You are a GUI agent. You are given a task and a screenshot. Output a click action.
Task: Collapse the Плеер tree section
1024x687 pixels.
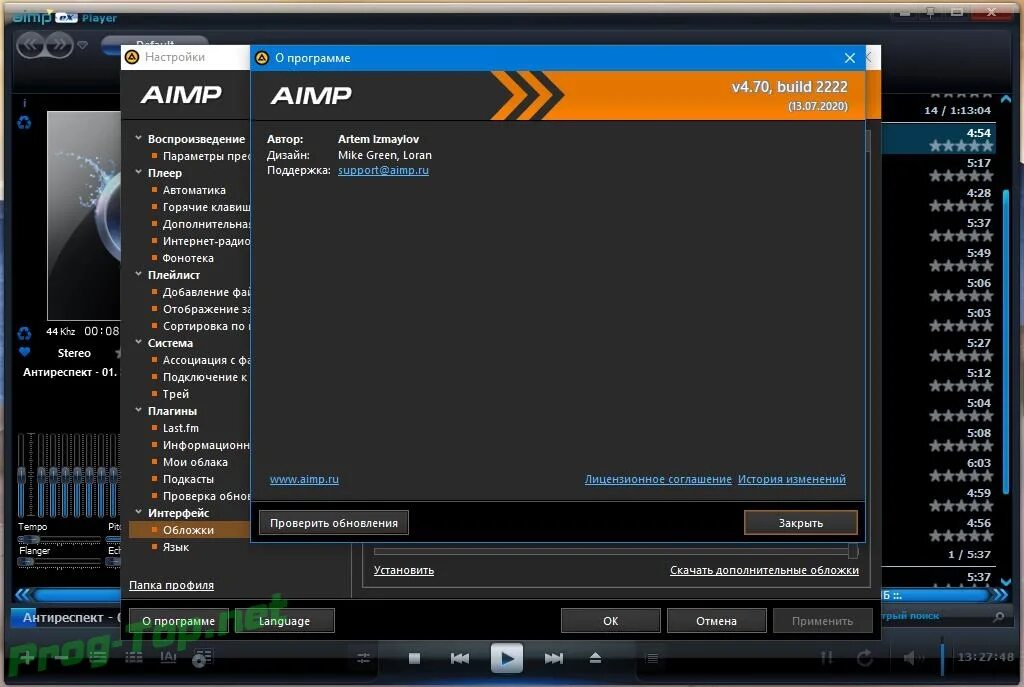pyautogui.click(x=138, y=172)
